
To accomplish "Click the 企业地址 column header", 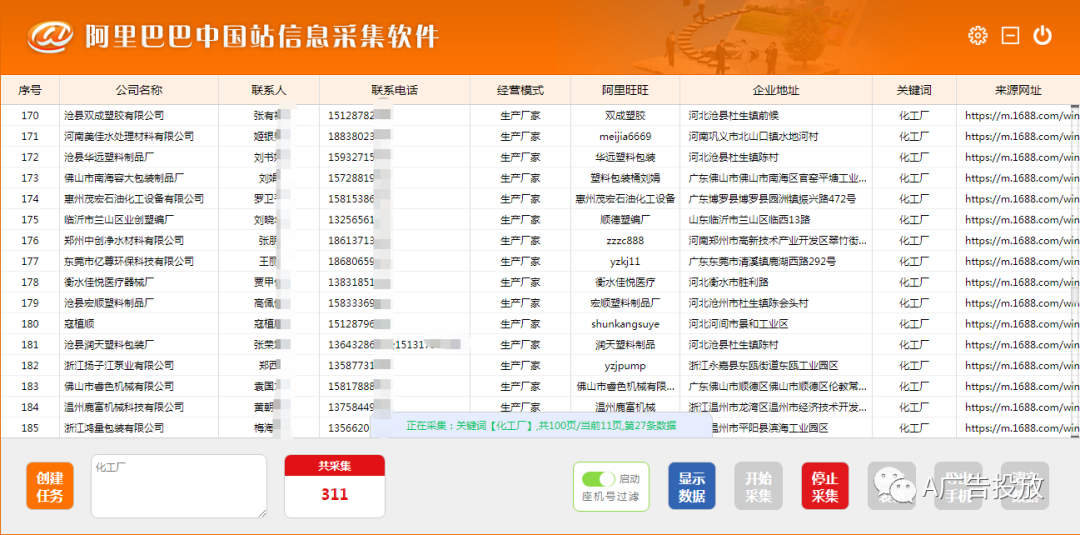I will point(776,90).
